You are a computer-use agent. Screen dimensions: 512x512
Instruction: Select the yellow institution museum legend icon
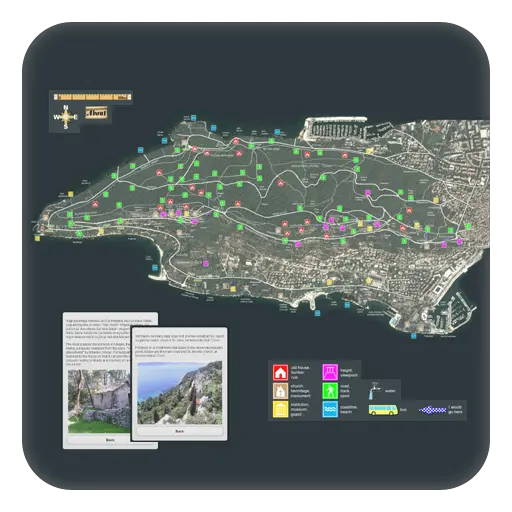pyautogui.click(x=280, y=409)
